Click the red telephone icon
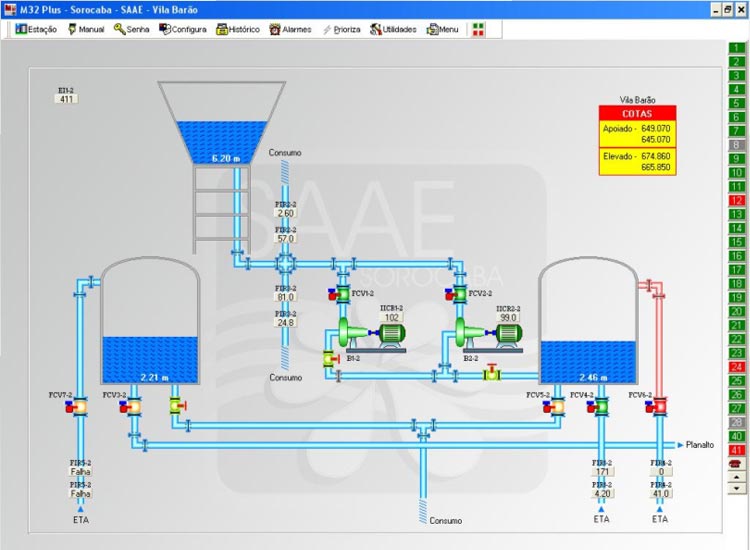The width and height of the screenshot is (750, 550). click(x=736, y=463)
